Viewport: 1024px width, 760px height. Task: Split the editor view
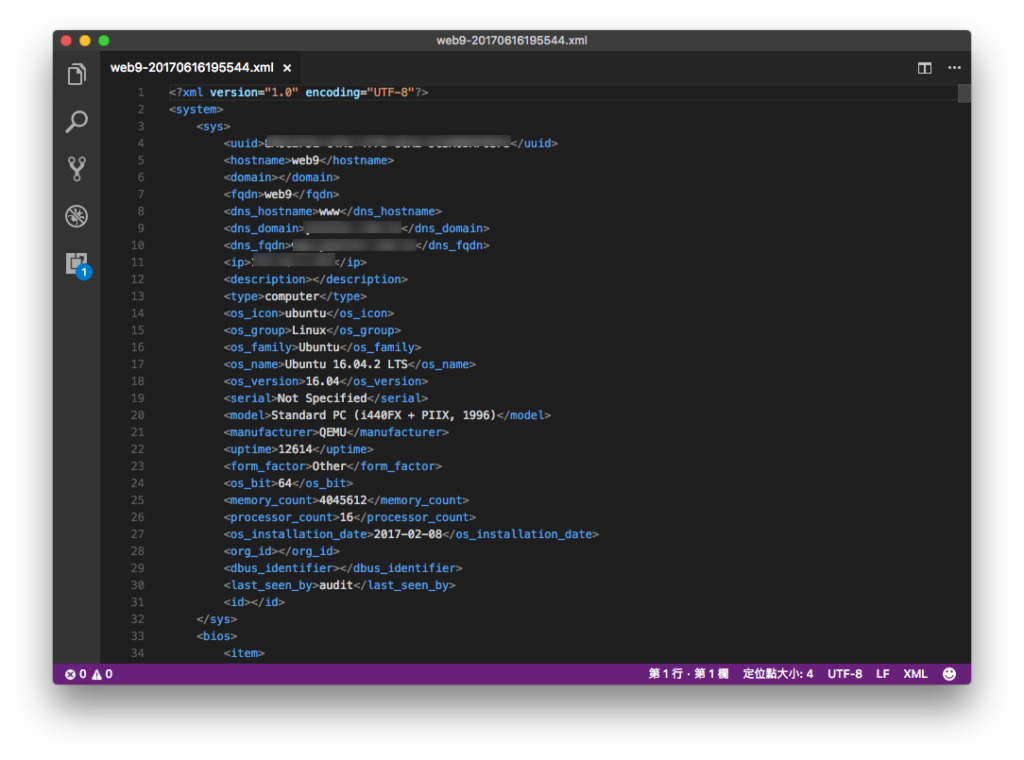[x=924, y=68]
